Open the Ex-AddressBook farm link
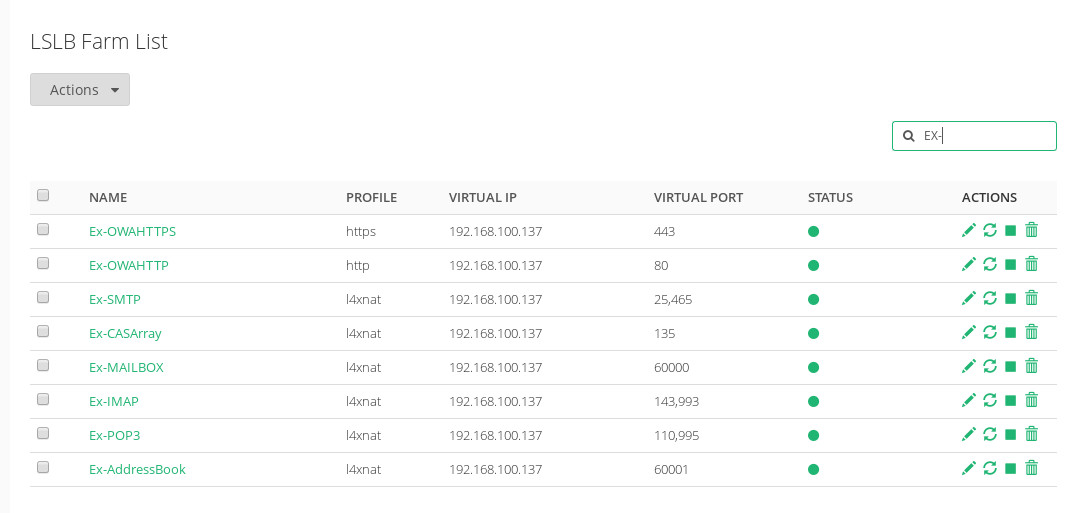Image resolution: width=1076 pixels, height=513 pixels. tap(137, 469)
